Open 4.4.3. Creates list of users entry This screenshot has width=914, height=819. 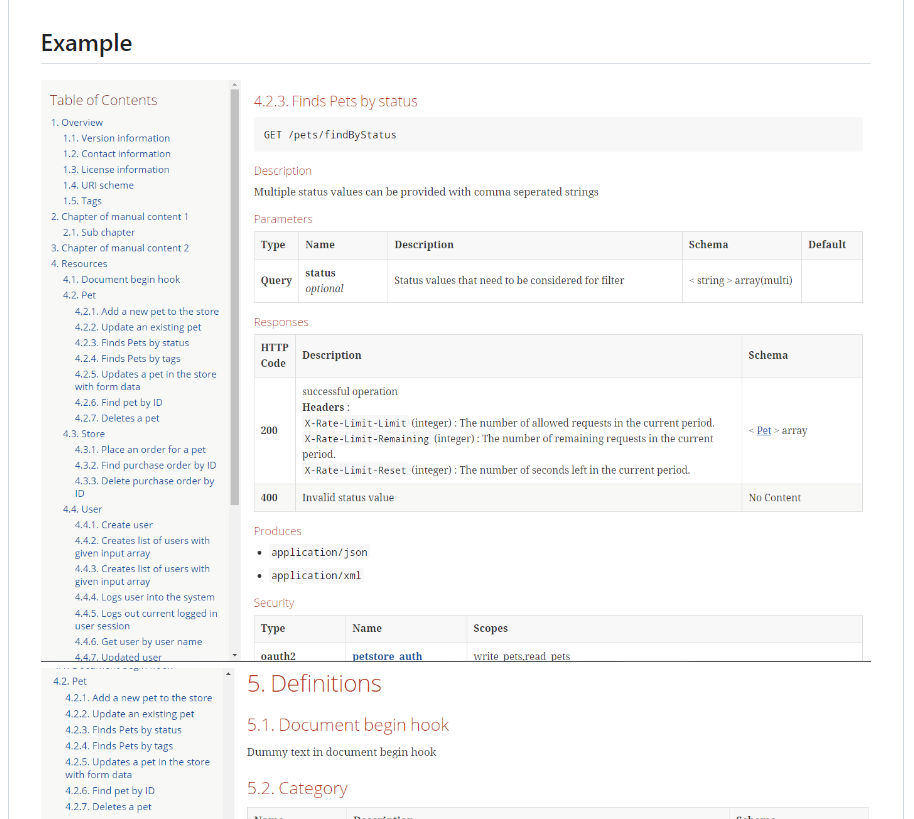(x=142, y=575)
